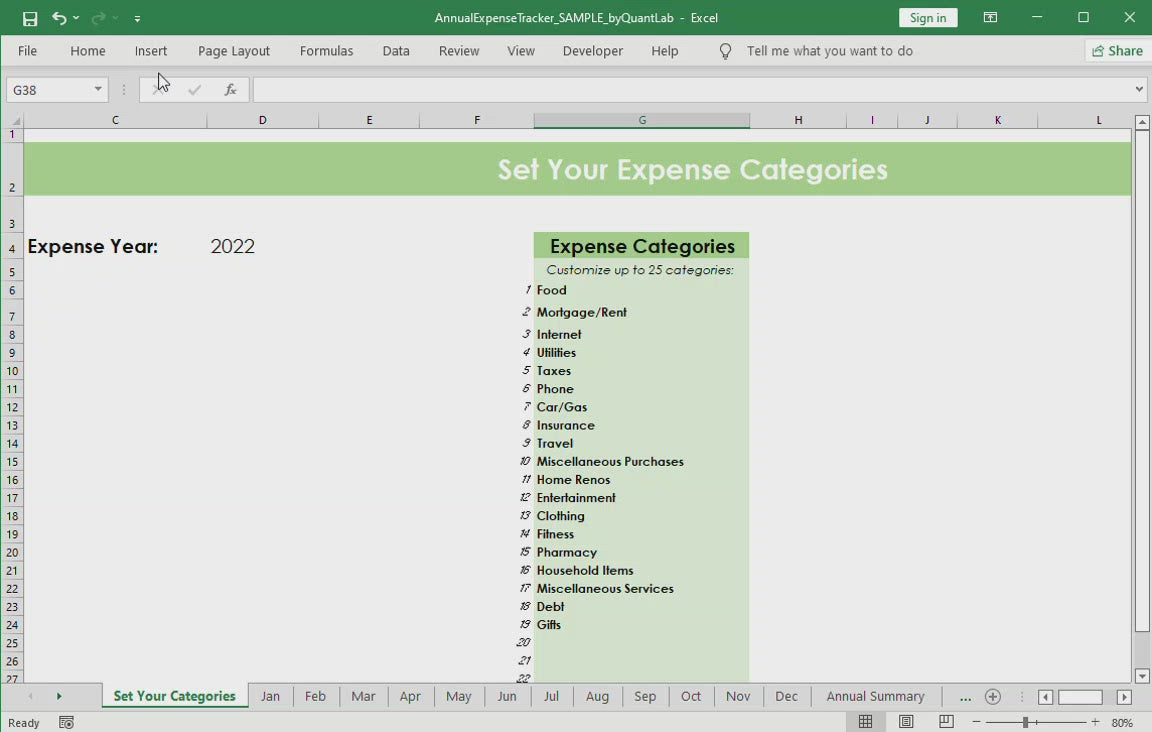
Task: Click the macro recording status bar icon
Action: pos(66,722)
